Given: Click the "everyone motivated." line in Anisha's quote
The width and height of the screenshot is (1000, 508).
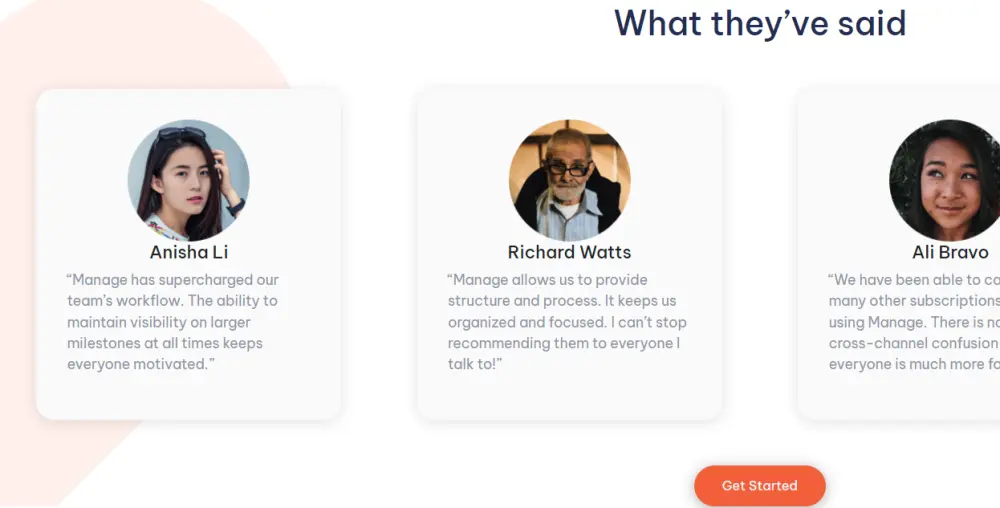Looking at the screenshot, I should [141, 364].
